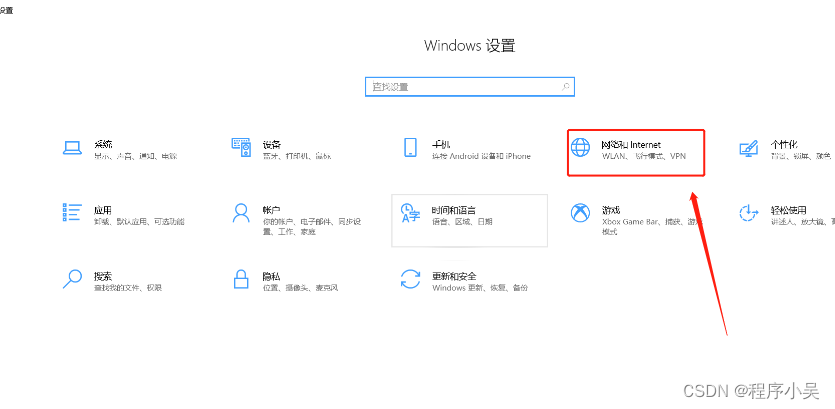Image resolution: width=835 pixels, height=409 pixels.
Task: Open the Network globe icon
Action: [580, 148]
